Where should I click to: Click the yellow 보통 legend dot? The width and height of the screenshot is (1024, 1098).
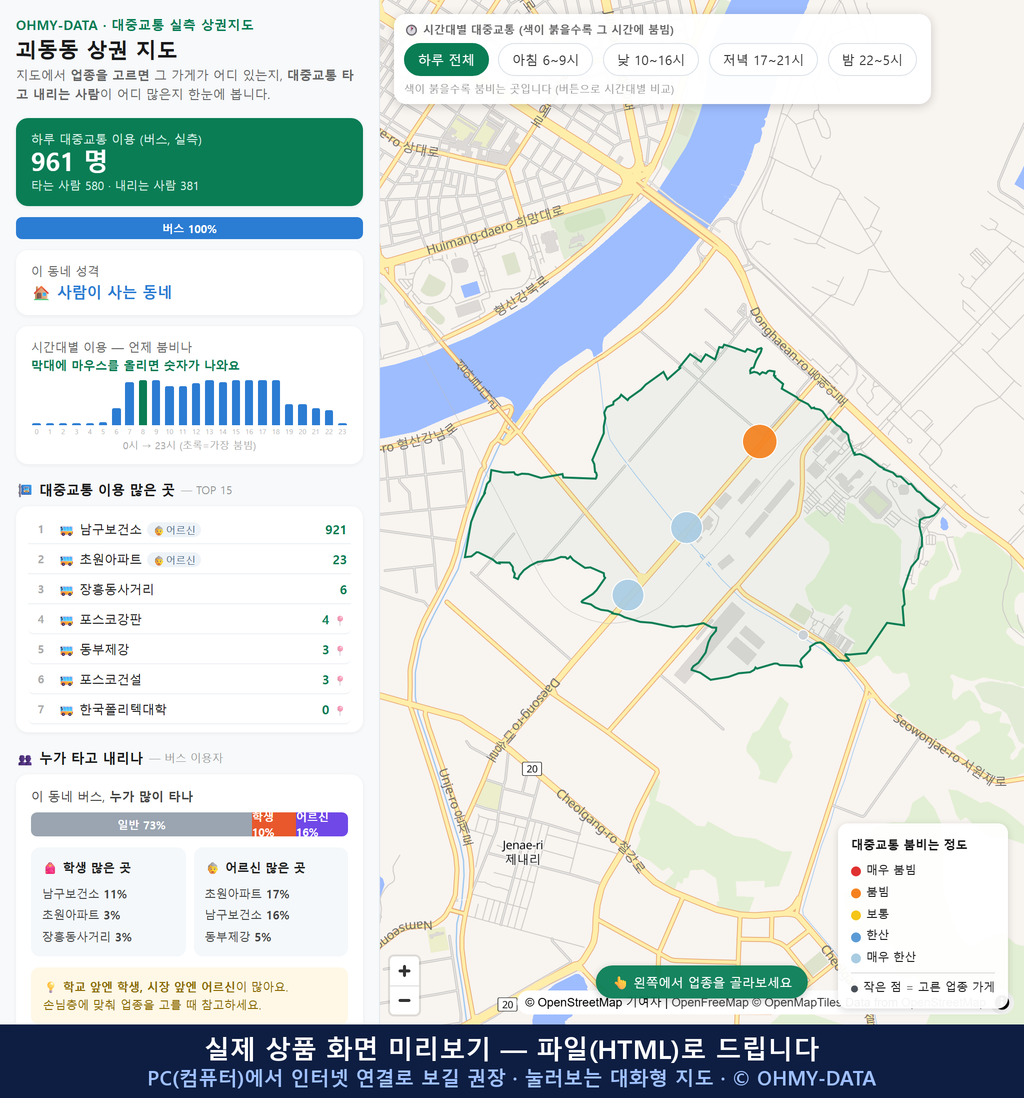click(855, 915)
